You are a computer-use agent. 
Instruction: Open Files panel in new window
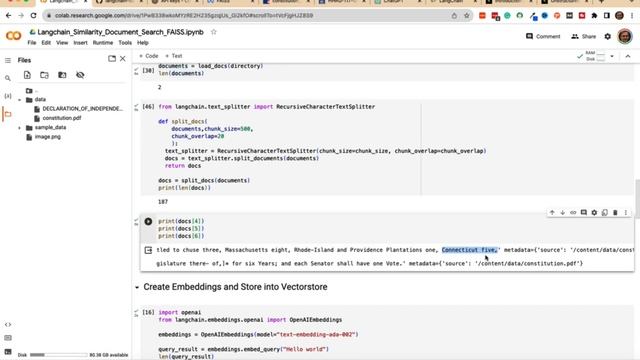112,59
